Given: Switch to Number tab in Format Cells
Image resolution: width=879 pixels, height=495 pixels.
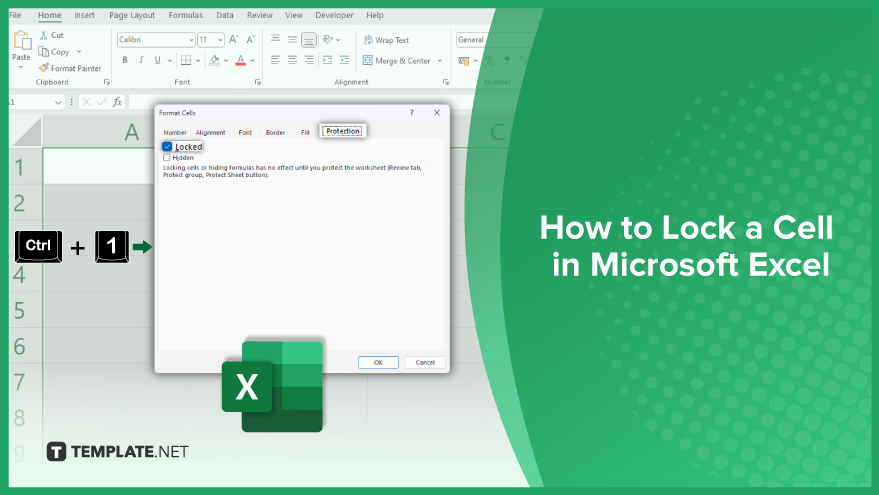Looking at the screenshot, I should coord(175,132).
